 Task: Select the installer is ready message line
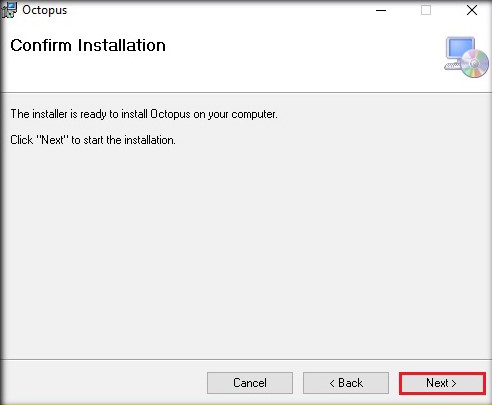(144, 114)
